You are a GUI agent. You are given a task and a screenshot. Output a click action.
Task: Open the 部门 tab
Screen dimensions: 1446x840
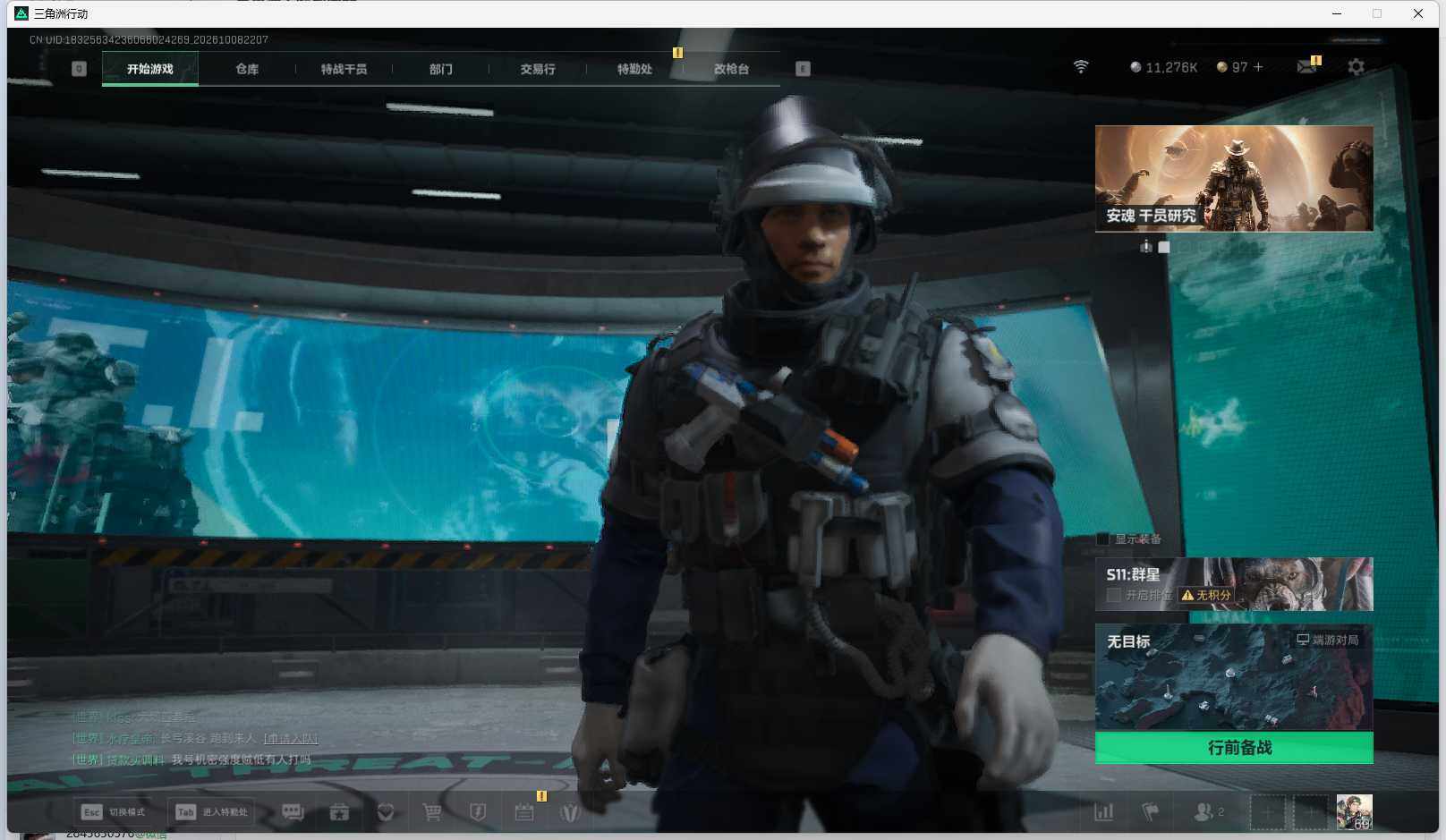440,69
